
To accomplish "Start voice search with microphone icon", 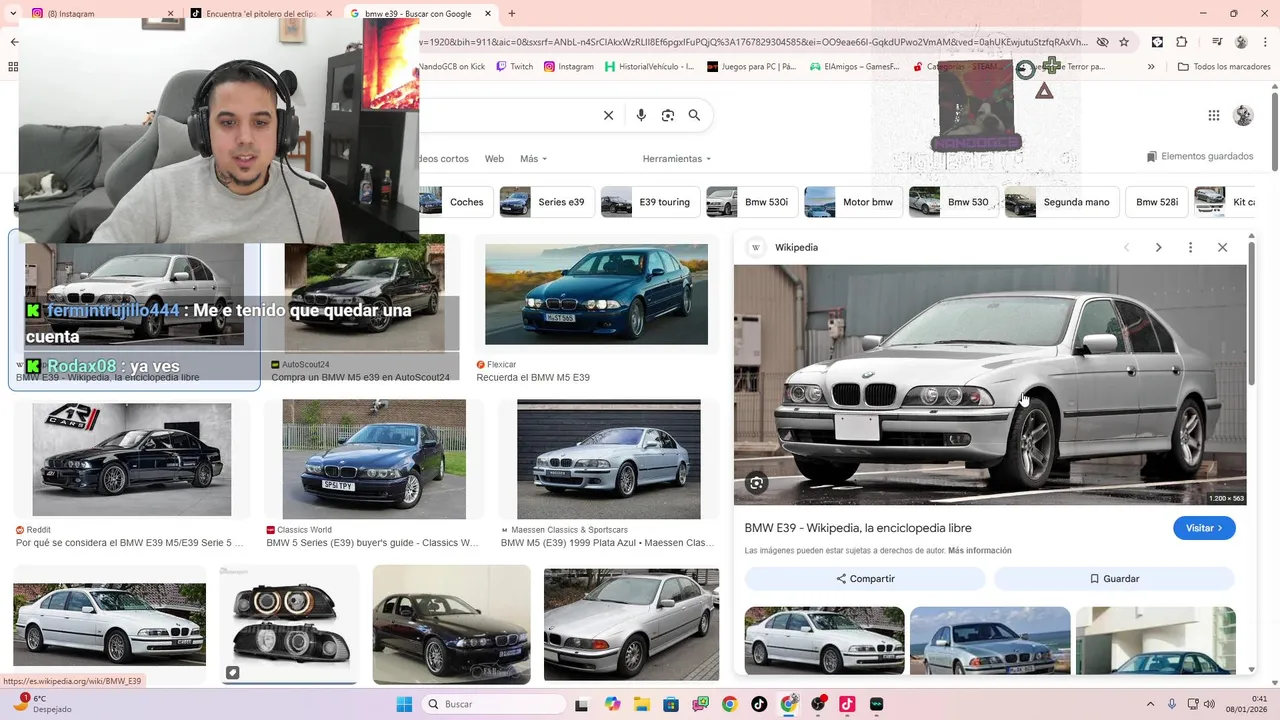I will point(641,116).
